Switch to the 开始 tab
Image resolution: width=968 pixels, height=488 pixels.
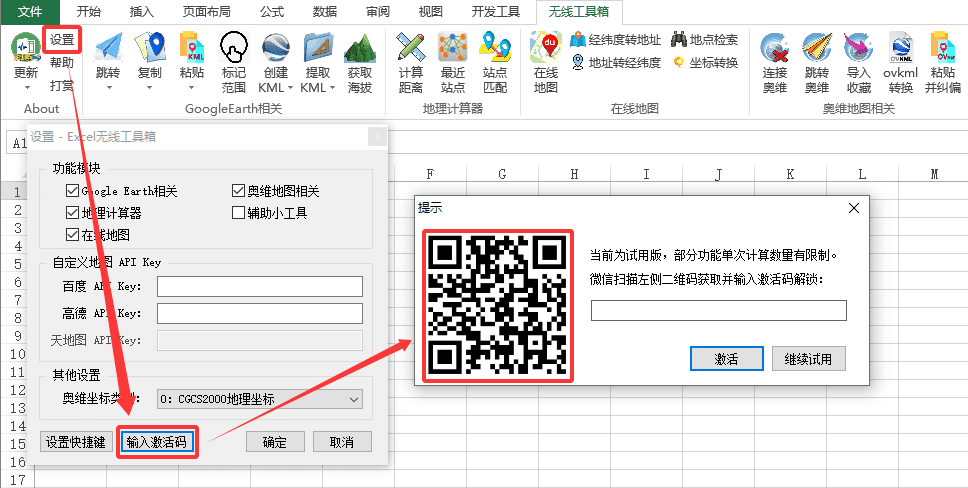click(89, 12)
